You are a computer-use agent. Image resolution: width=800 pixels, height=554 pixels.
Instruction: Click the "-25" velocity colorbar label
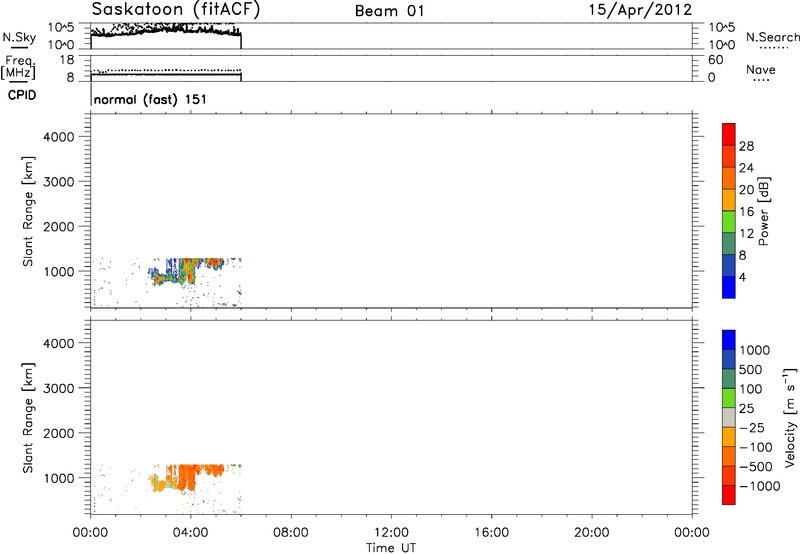(x=752, y=428)
